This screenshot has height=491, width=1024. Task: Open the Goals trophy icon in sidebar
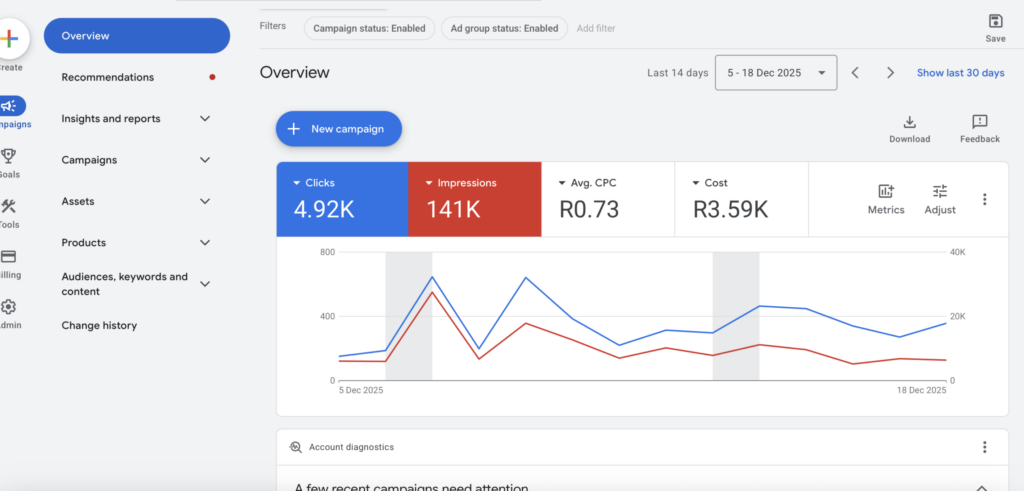(8, 155)
